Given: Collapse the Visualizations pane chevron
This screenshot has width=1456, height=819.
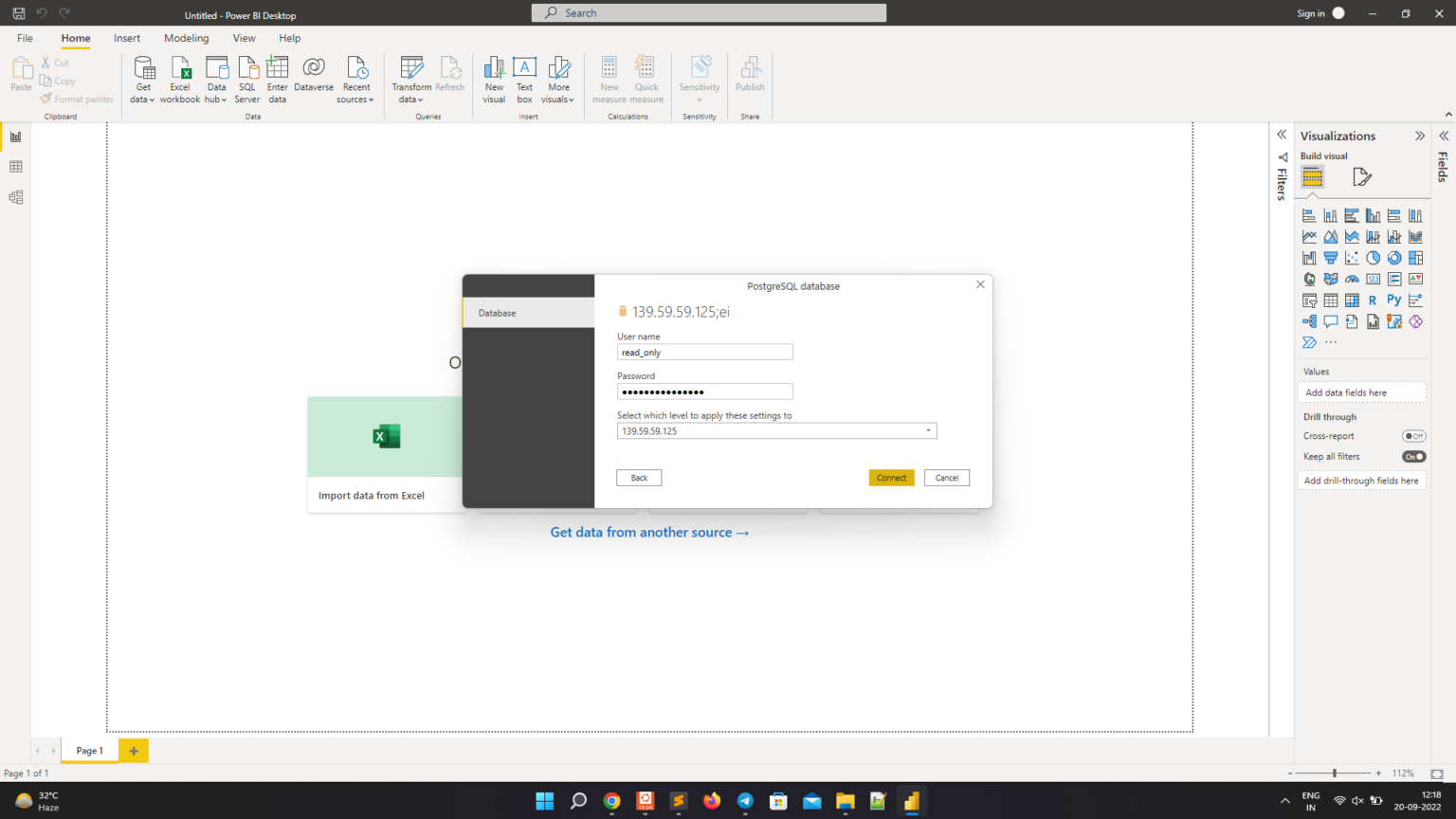Looking at the screenshot, I should [1420, 136].
